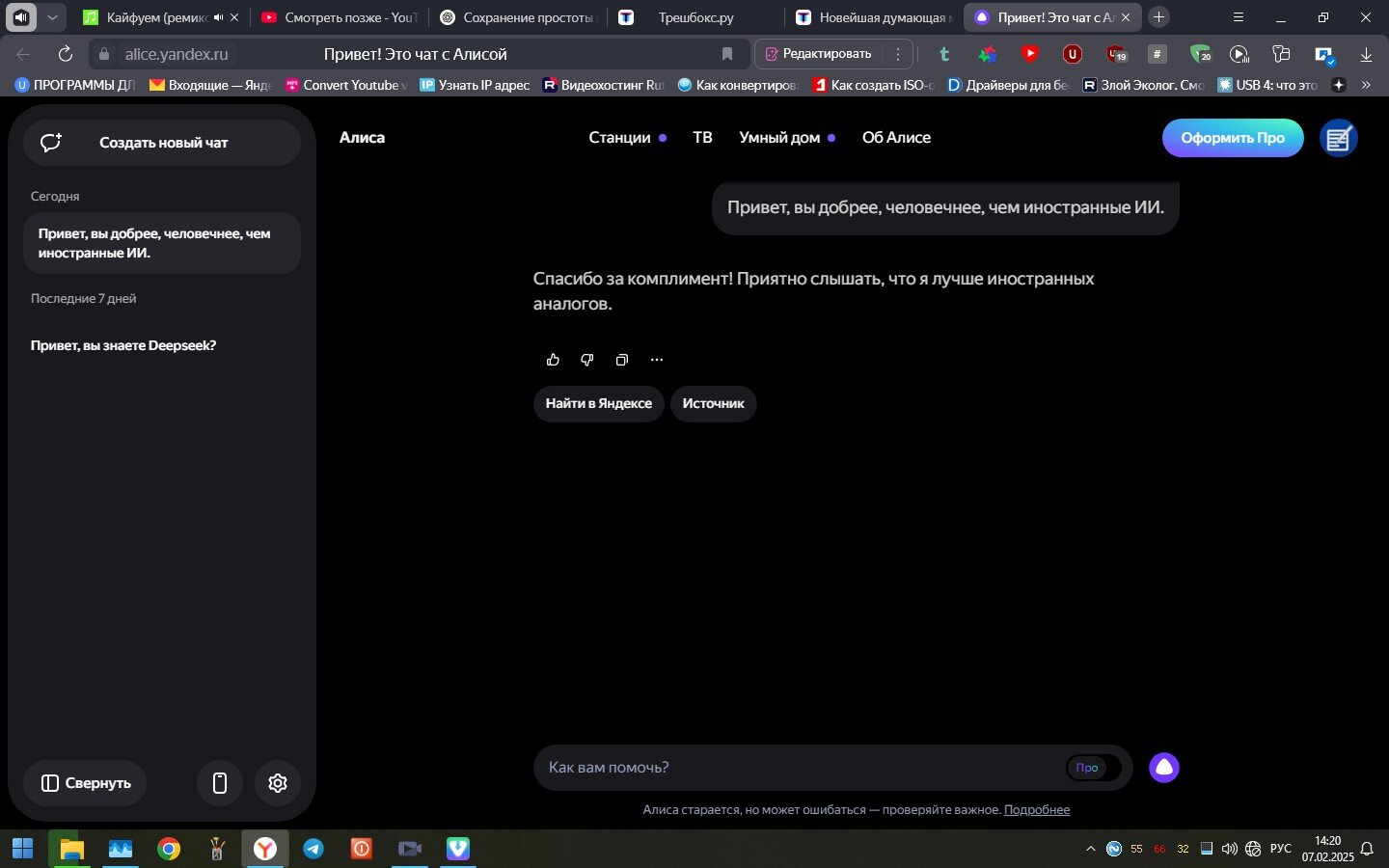Open the Подробнее link in the disclaimer
1389x868 pixels.
click(x=1037, y=810)
